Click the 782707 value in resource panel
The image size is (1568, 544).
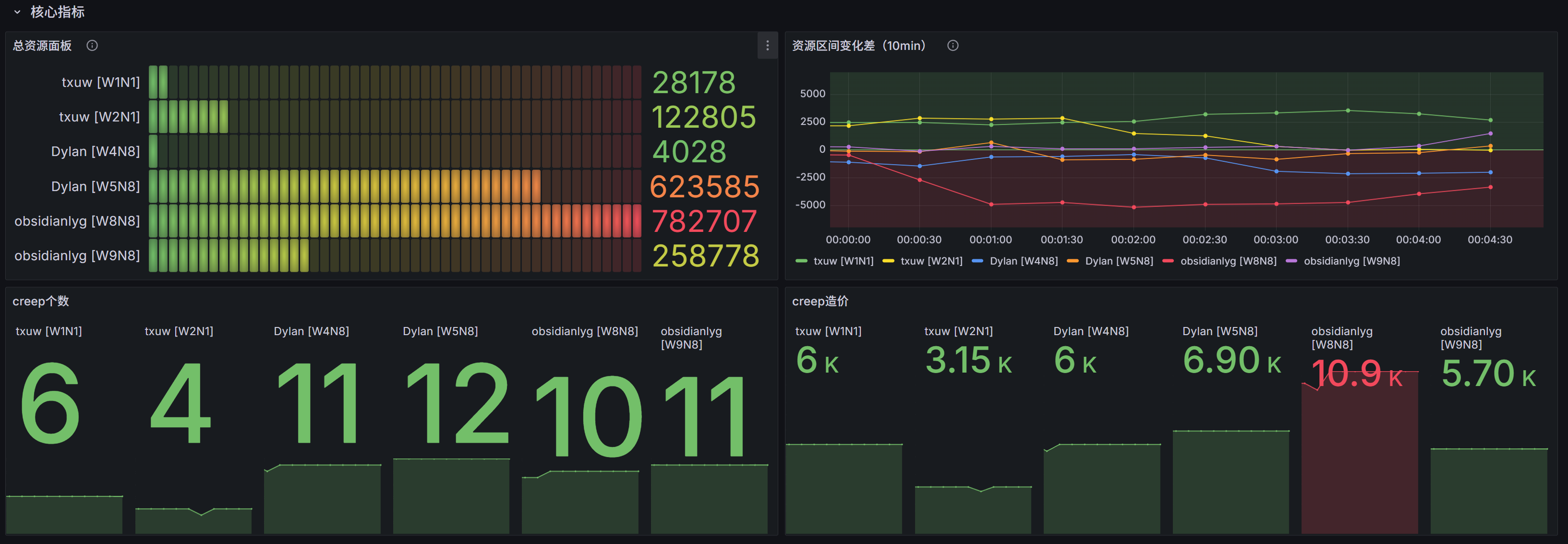pos(704,221)
